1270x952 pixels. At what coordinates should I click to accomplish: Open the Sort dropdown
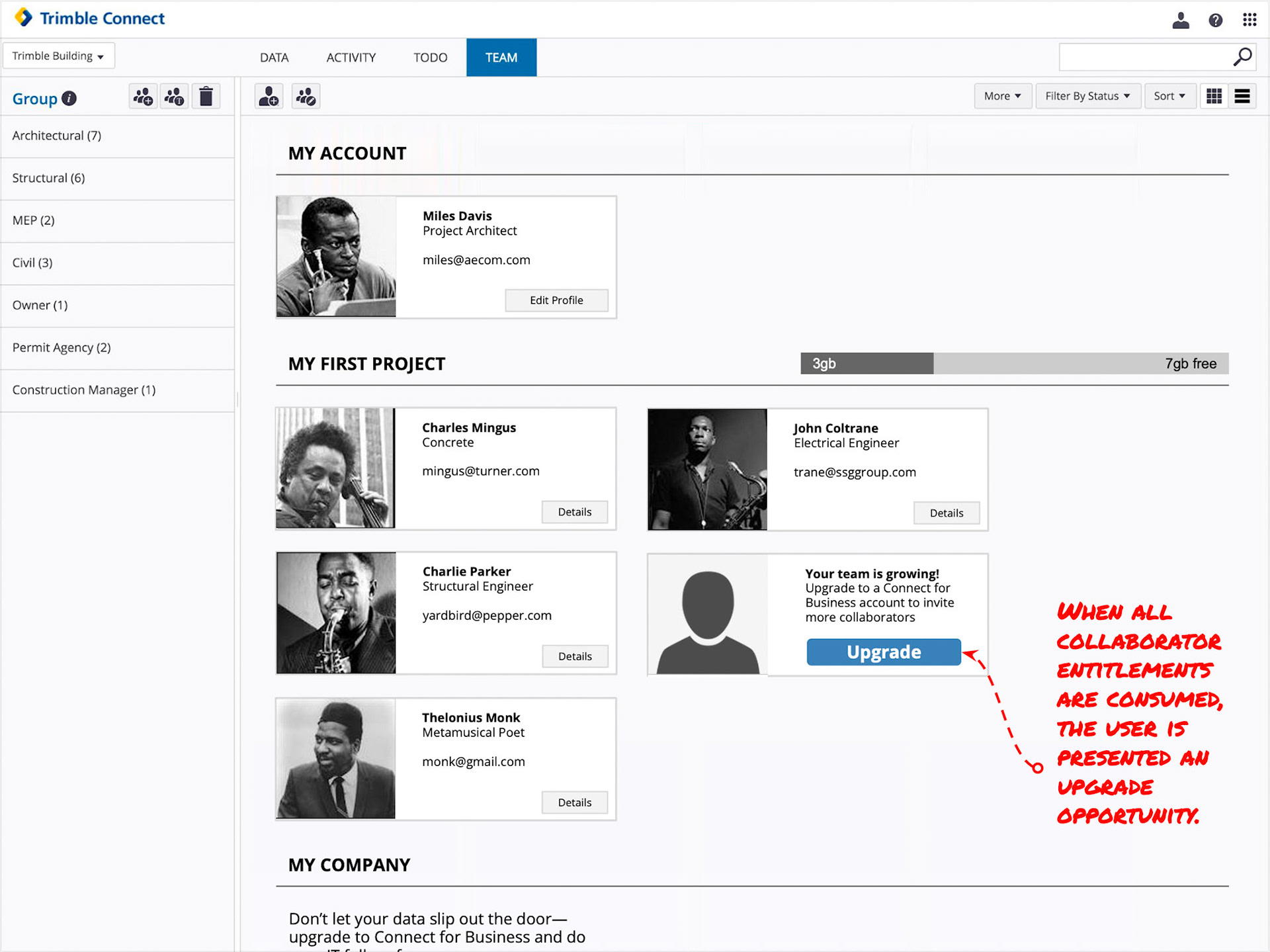click(x=1169, y=97)
